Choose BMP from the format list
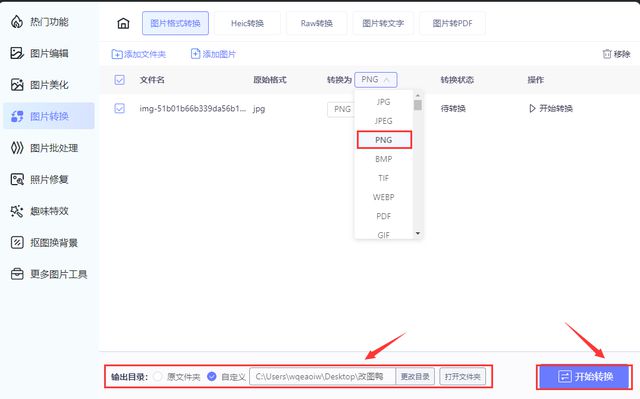This screenshot has height=399, width=640. click(x=384, y=159)
